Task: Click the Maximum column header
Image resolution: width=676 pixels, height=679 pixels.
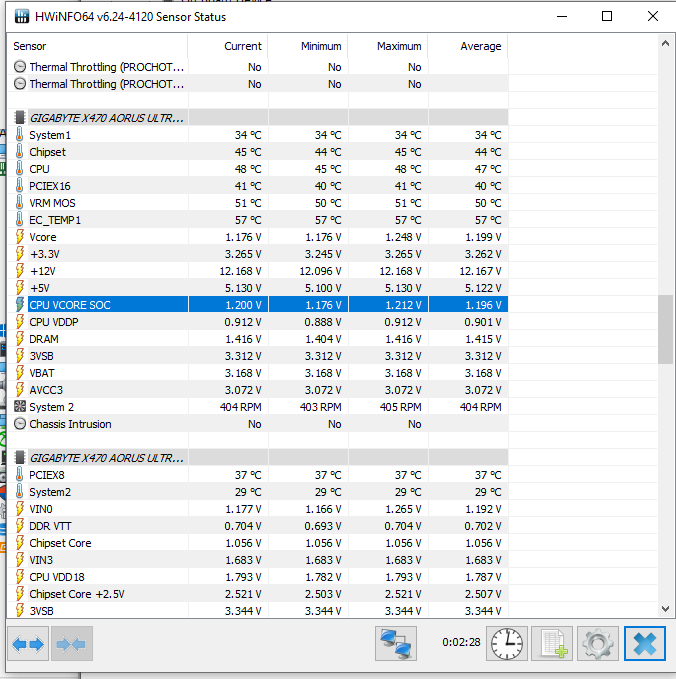Action: coord(388,46)
